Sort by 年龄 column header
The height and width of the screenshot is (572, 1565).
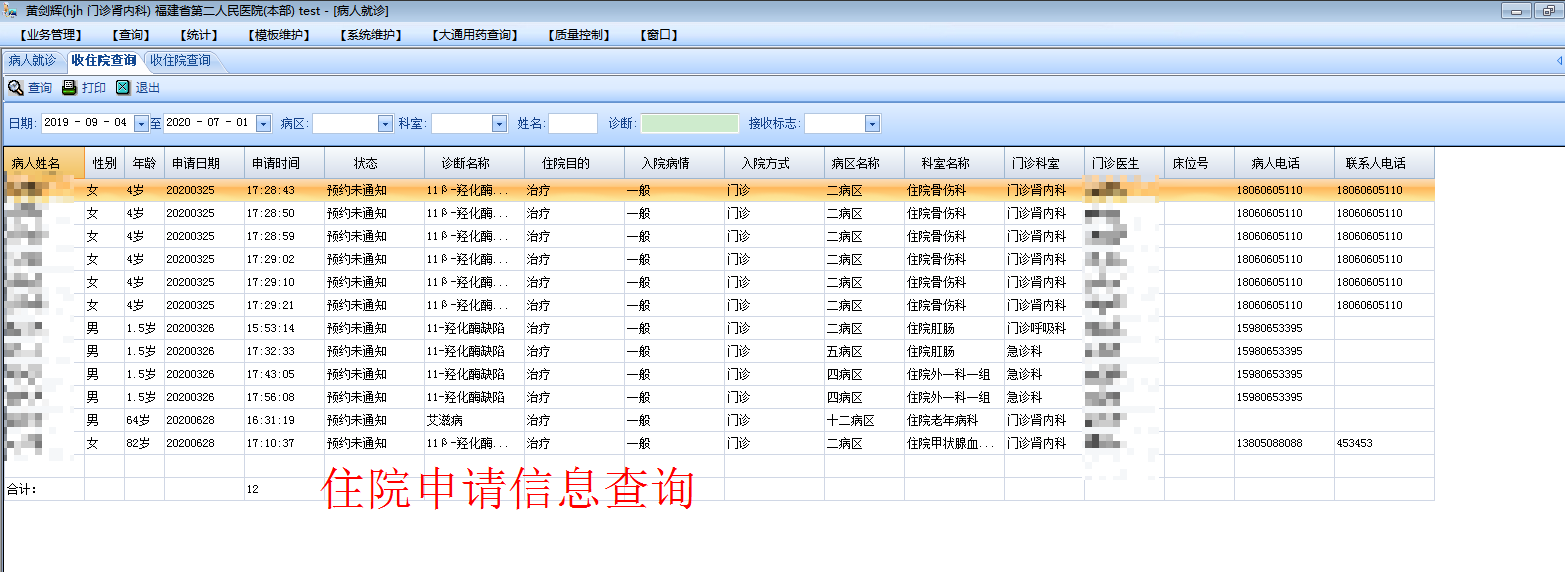144,163
